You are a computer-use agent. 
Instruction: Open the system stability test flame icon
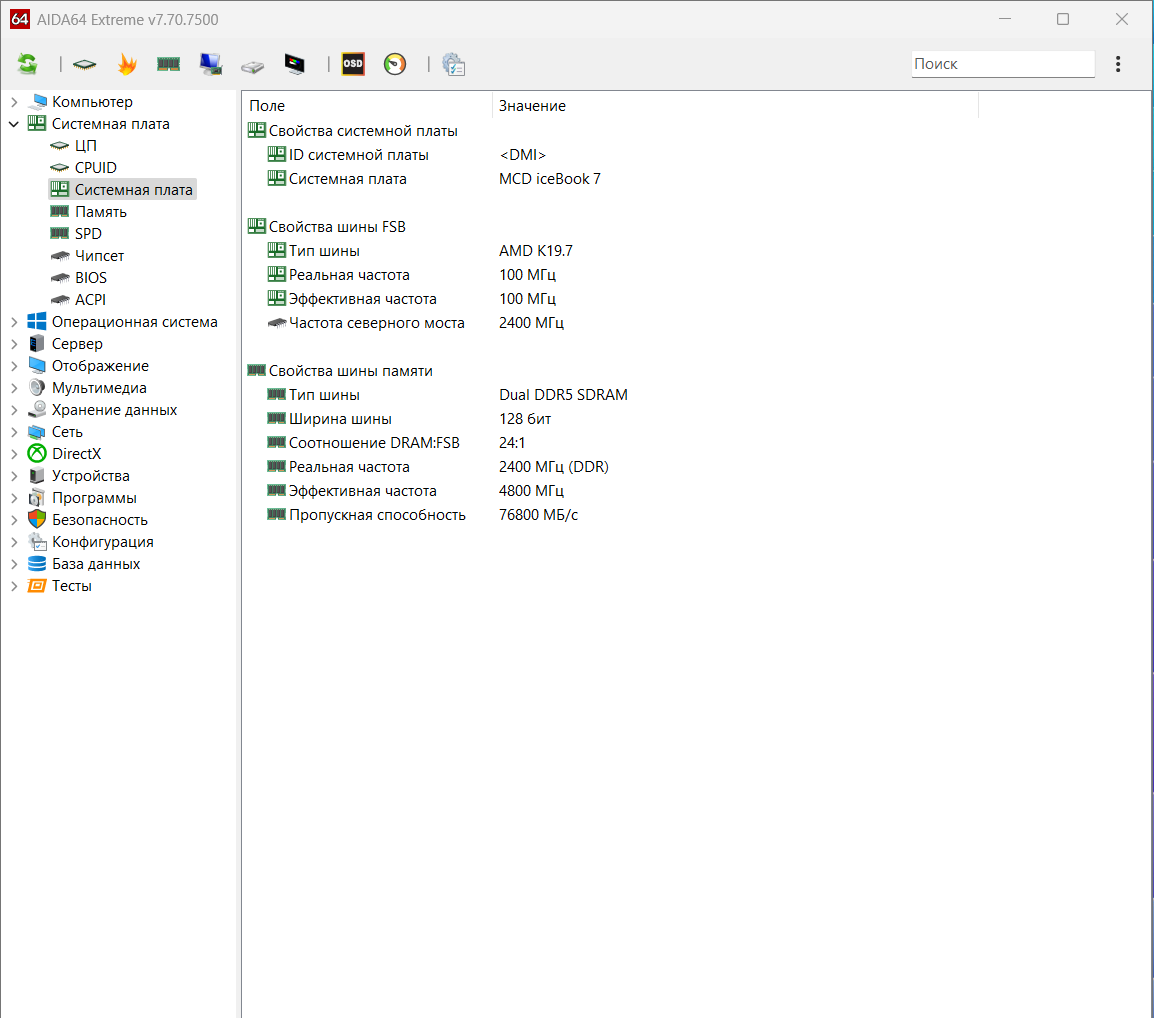(x=127, y=64)
